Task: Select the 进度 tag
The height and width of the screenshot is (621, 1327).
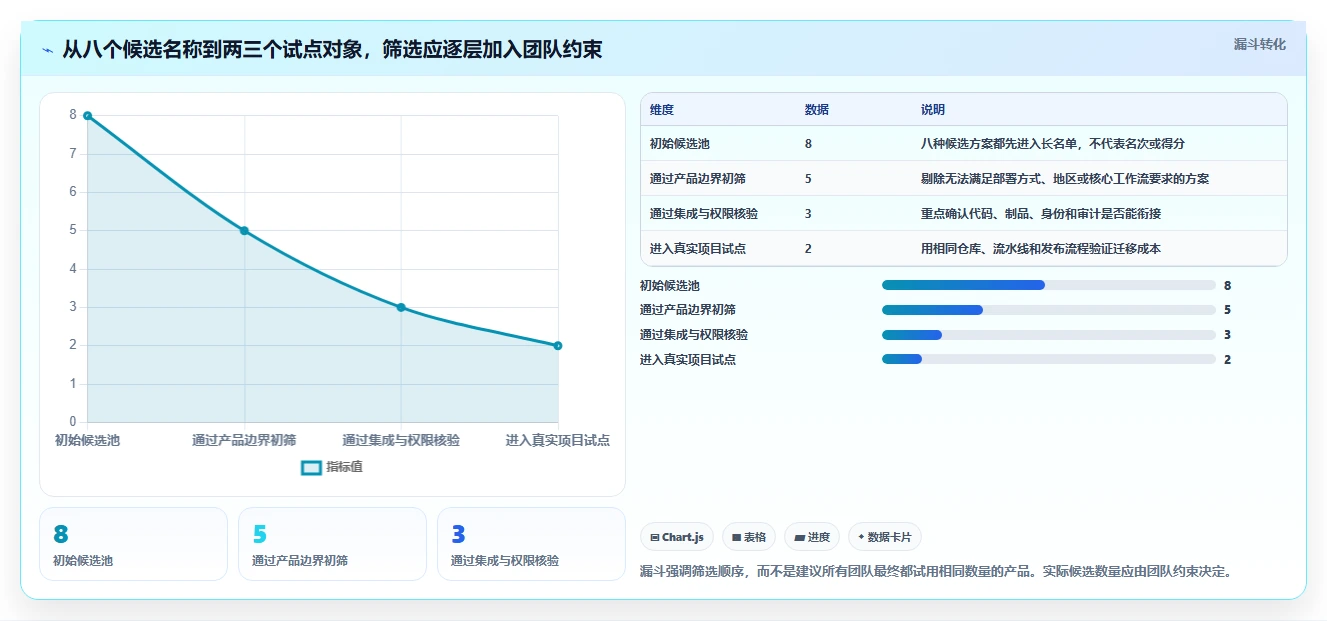Action: click(812, 537)
